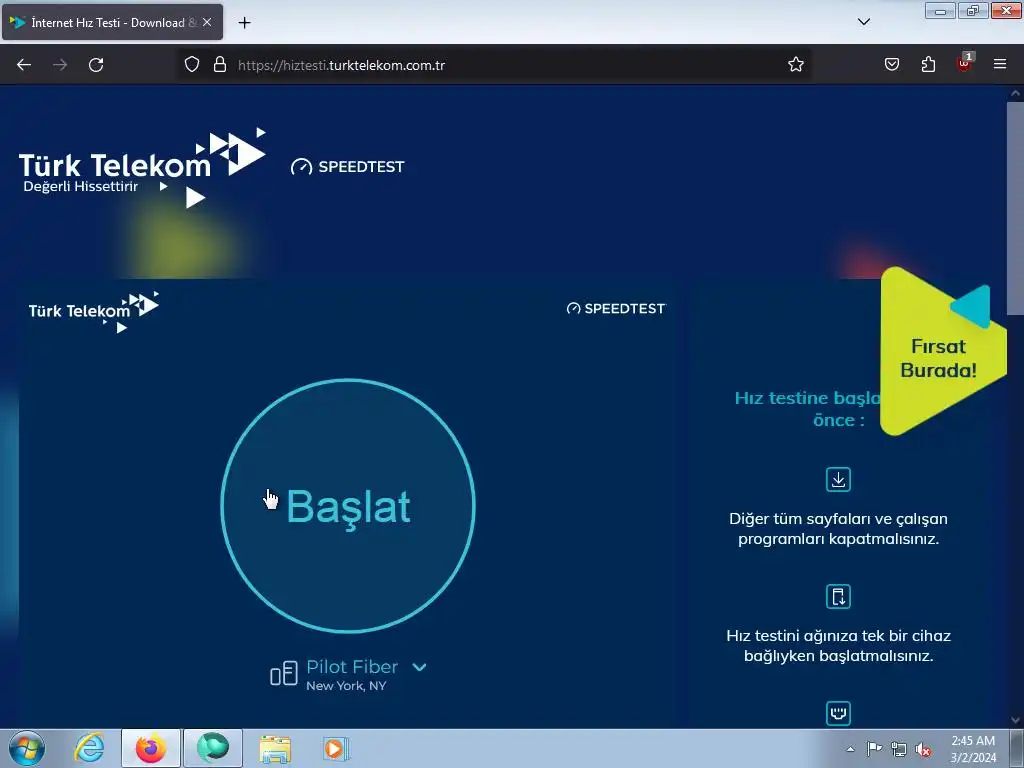Image resolution: width=1024 pixels, height=768 pixels.
Task: Click the browser forward arrow
Action: 60,65
